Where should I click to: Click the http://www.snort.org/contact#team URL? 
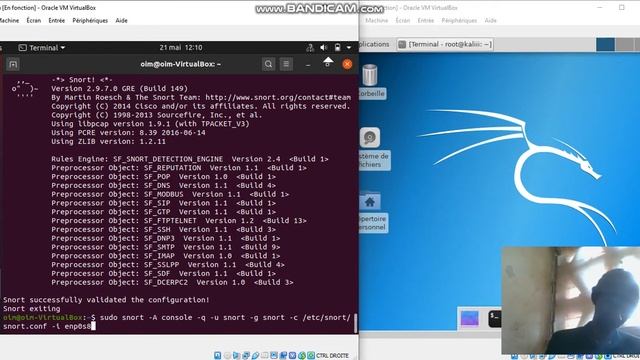[x=278, y=97]
